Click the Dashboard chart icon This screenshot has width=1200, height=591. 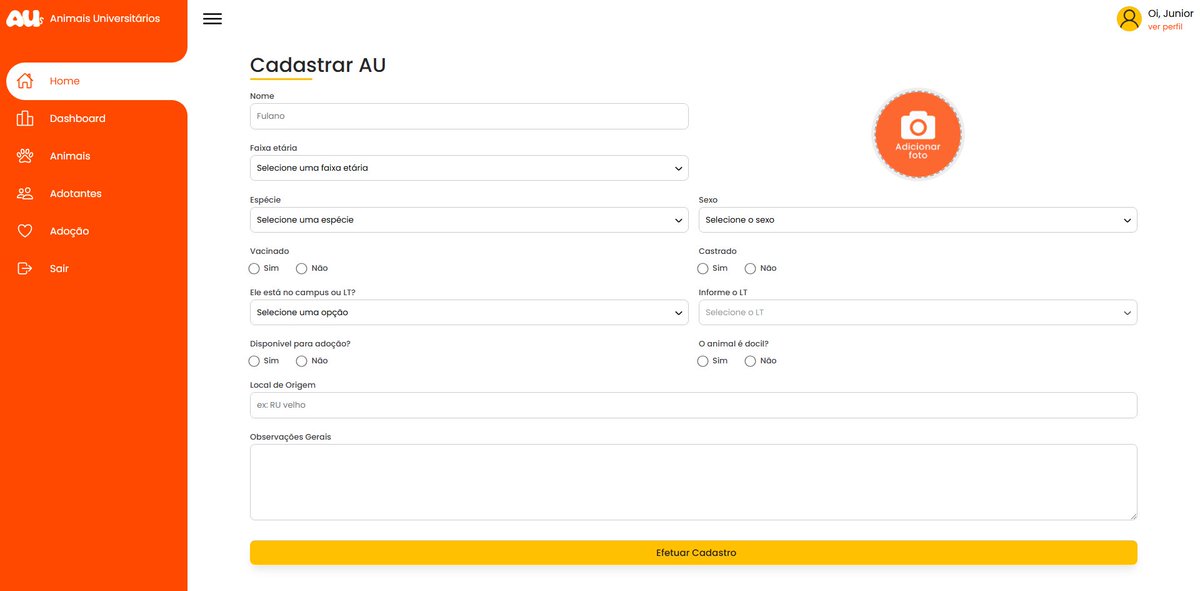click(x=25, y=118)
